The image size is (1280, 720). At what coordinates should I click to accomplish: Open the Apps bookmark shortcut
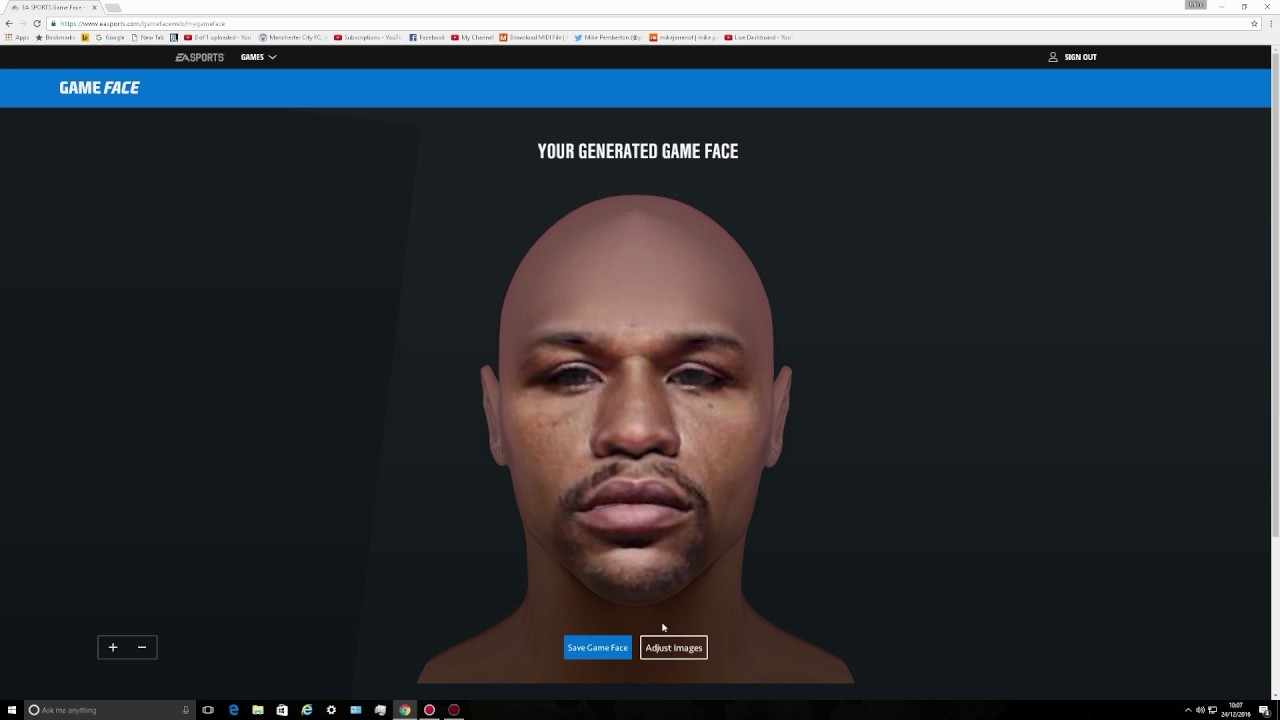click(x=17, y=38)
